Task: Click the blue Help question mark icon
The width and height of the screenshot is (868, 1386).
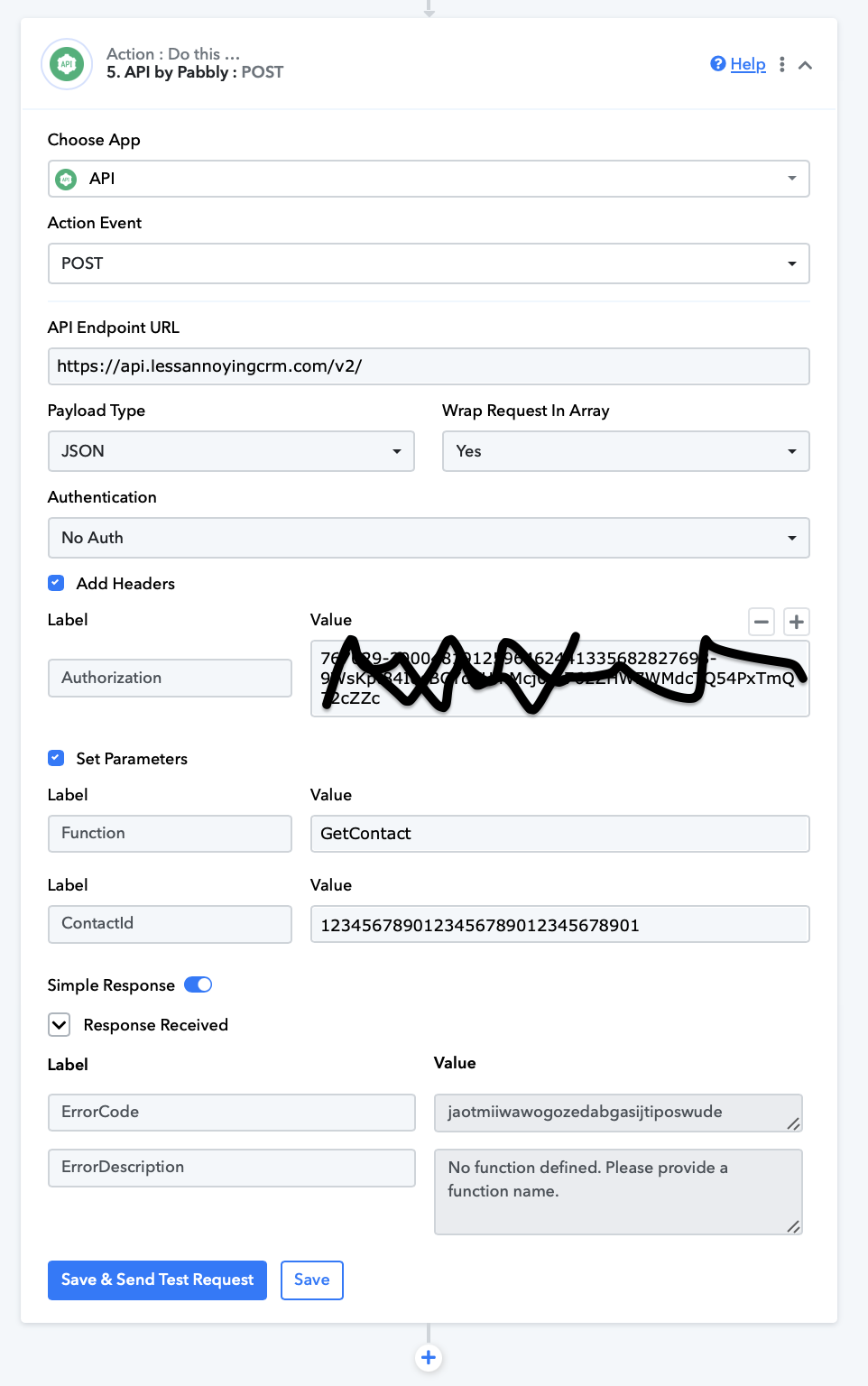Action: point(718,63)
